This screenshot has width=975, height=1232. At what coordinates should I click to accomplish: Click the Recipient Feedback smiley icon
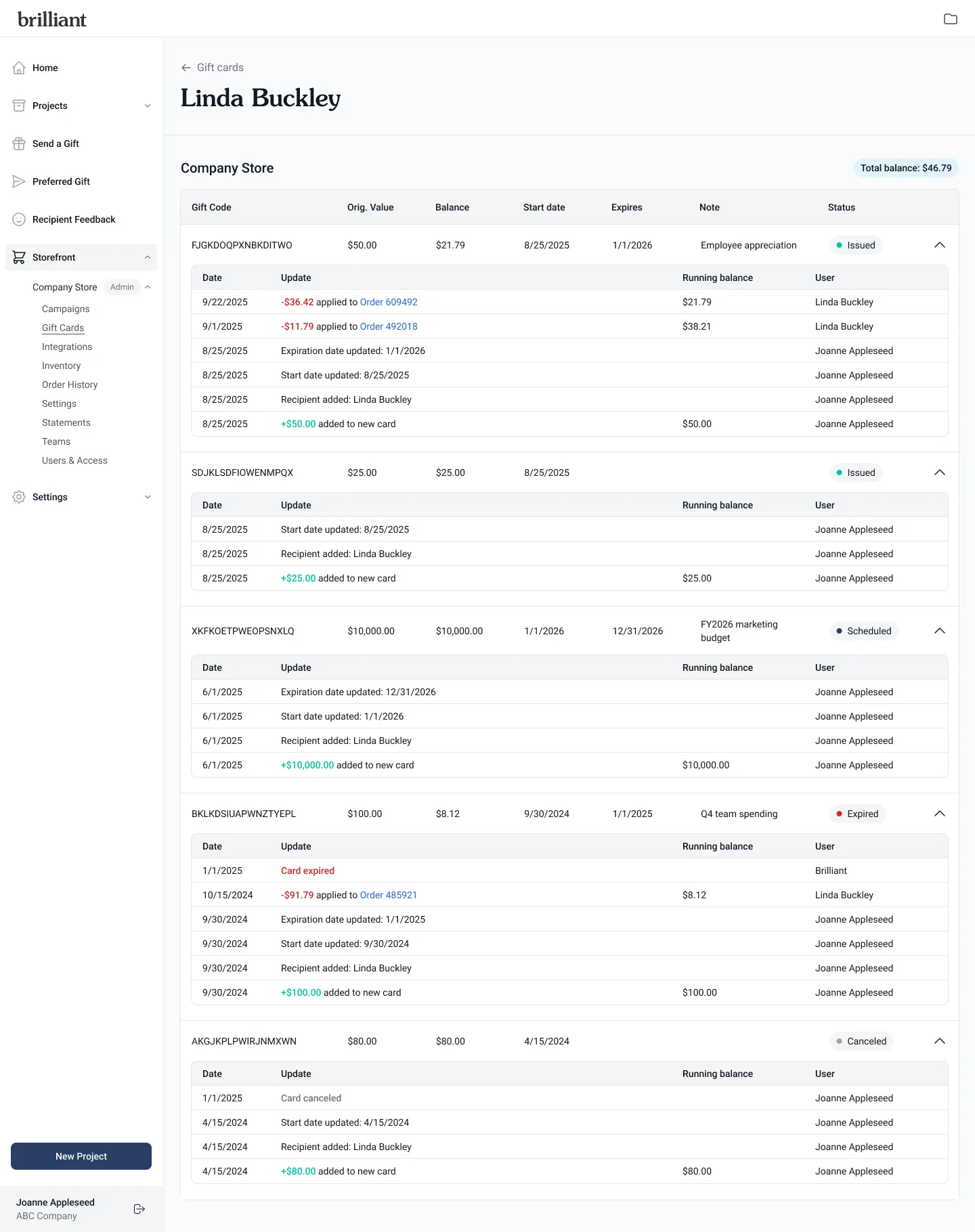[x=19, y=219]
